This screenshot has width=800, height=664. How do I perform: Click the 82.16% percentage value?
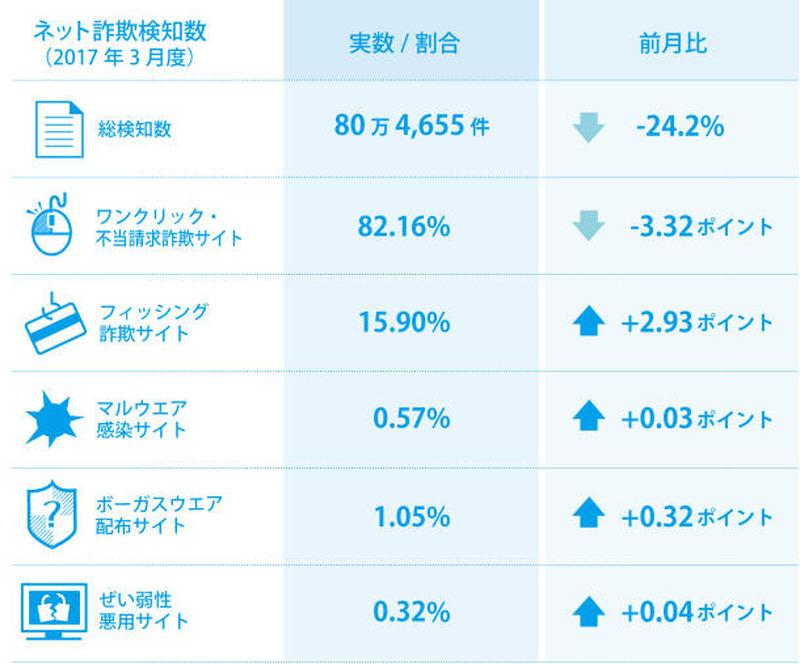point(404,226)
